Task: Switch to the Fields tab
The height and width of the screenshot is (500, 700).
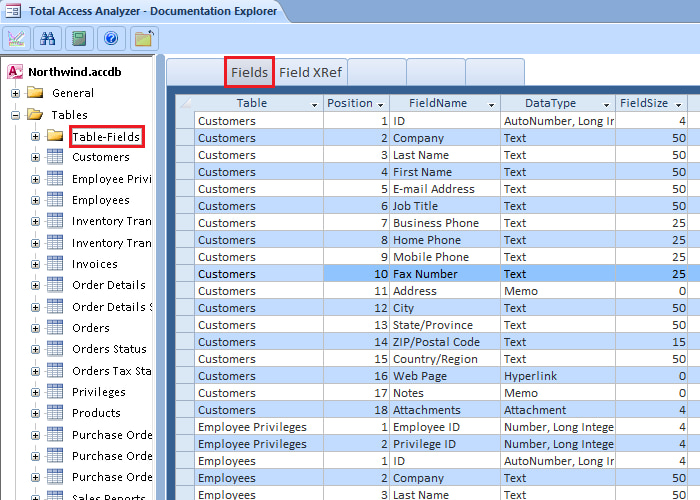Action: click(x=249, y=72)
